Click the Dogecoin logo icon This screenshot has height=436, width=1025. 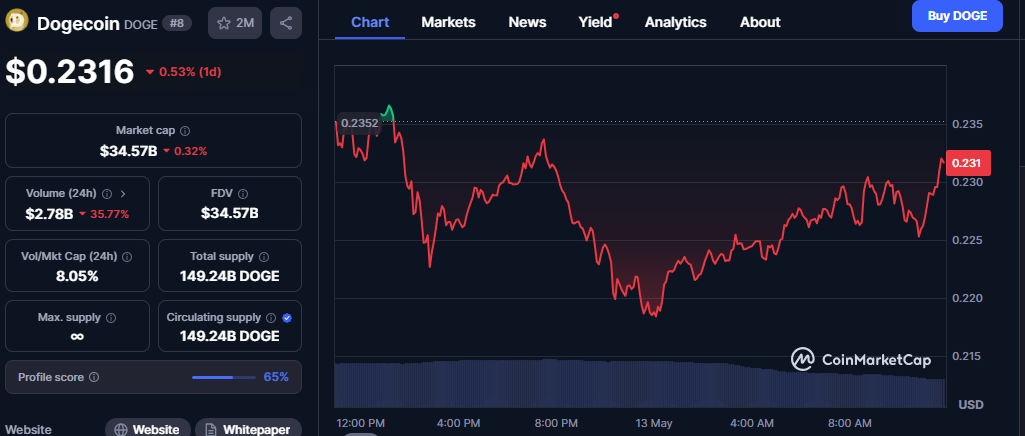click(x=16, y=22)
